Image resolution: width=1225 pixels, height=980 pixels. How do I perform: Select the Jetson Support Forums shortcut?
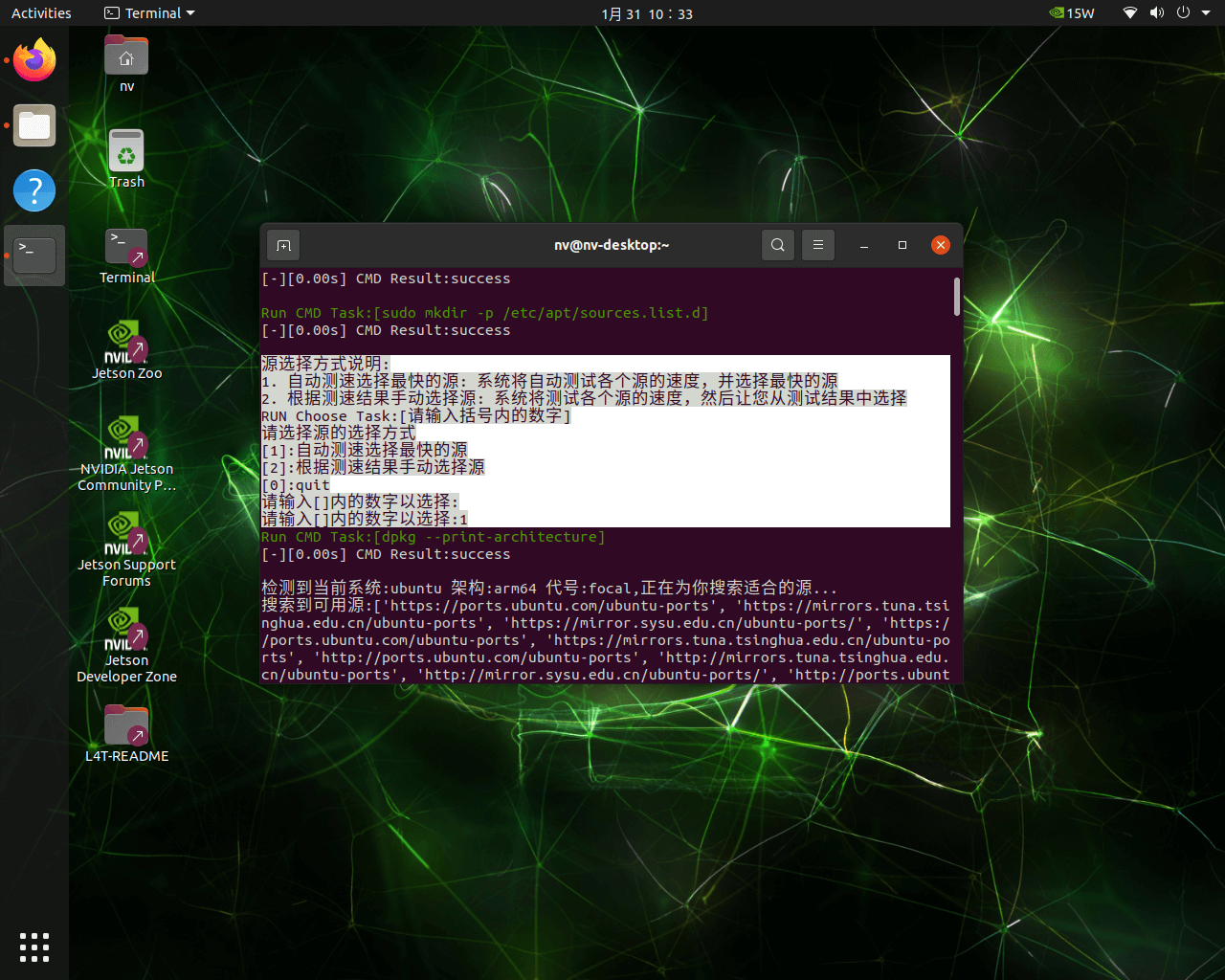coord(126,538)
